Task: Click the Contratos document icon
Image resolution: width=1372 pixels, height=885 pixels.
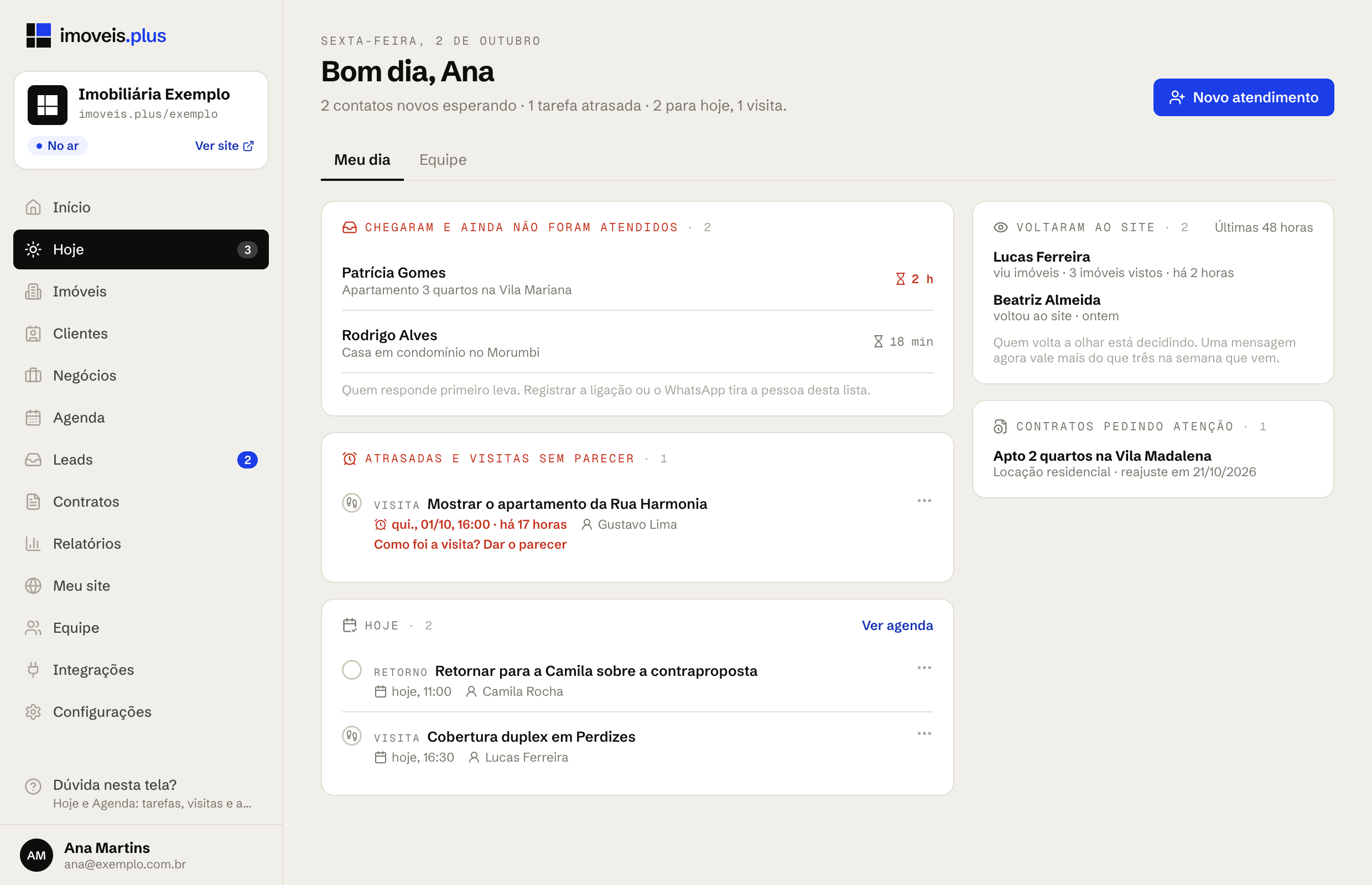Action: click(x=33, y=502)
